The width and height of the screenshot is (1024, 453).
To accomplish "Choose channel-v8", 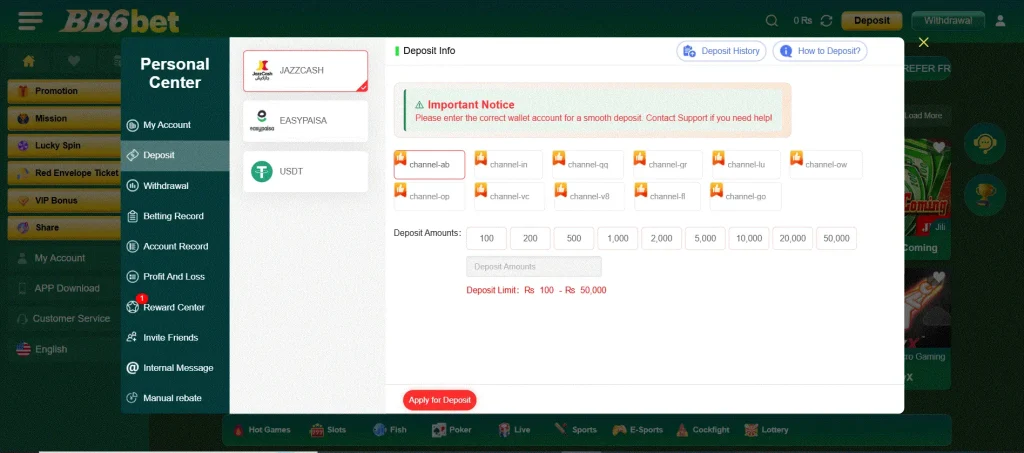I will [x=589, y=196].
